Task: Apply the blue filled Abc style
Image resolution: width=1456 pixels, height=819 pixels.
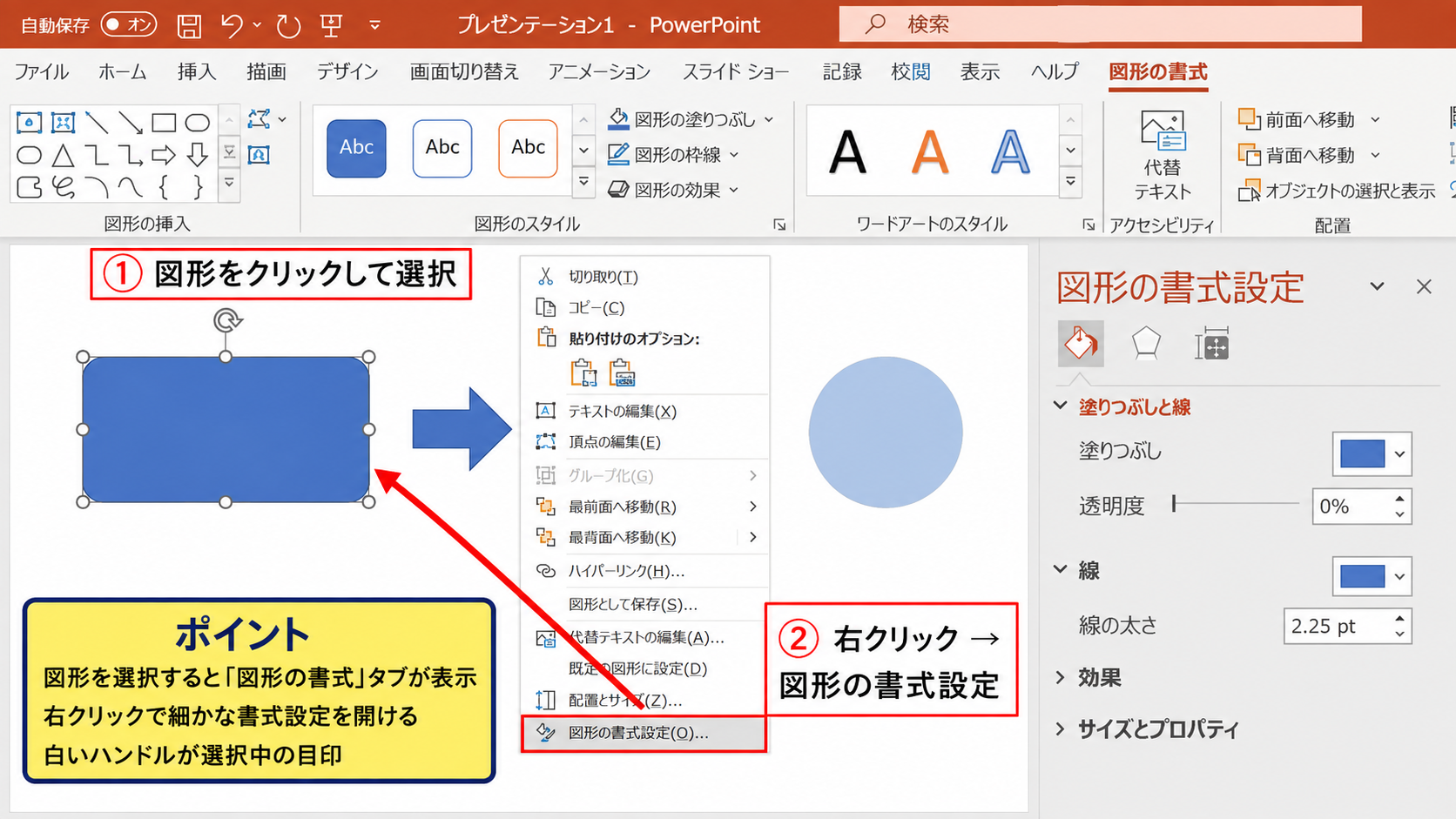Action: click(x=357, y=148)
